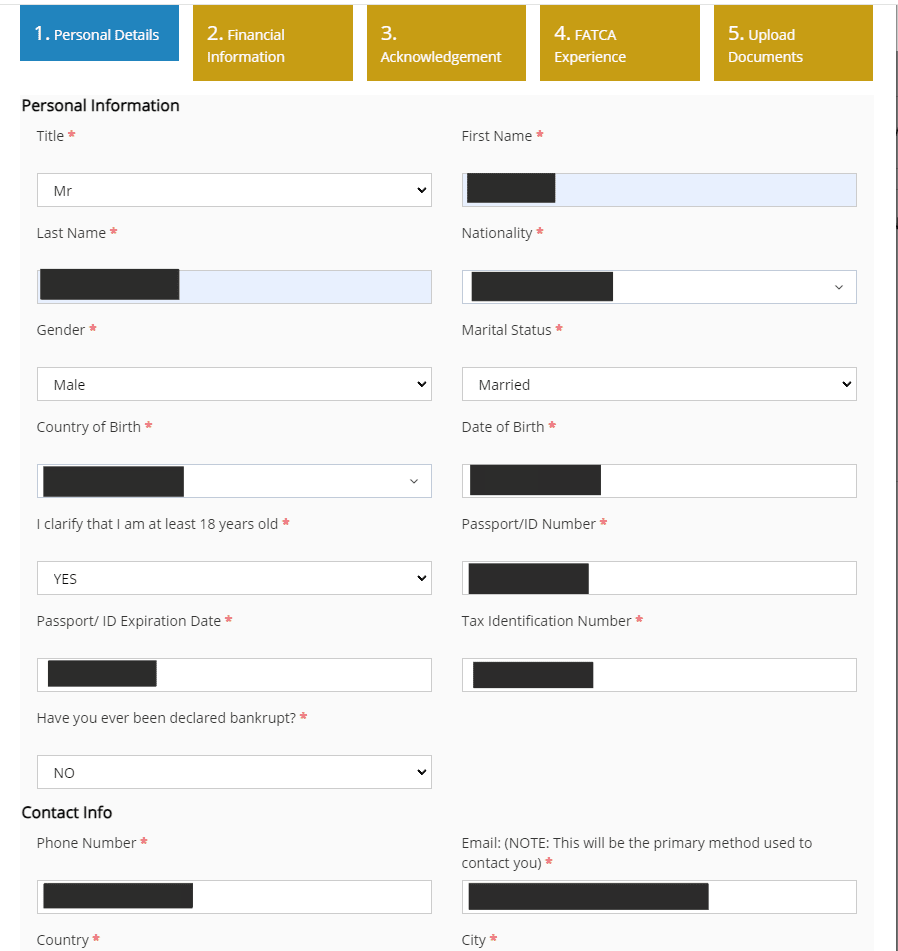Click the Gender dropdown arrow
Image resolution: width=898 pixels, height=951 pixels.
click(421, 385)
